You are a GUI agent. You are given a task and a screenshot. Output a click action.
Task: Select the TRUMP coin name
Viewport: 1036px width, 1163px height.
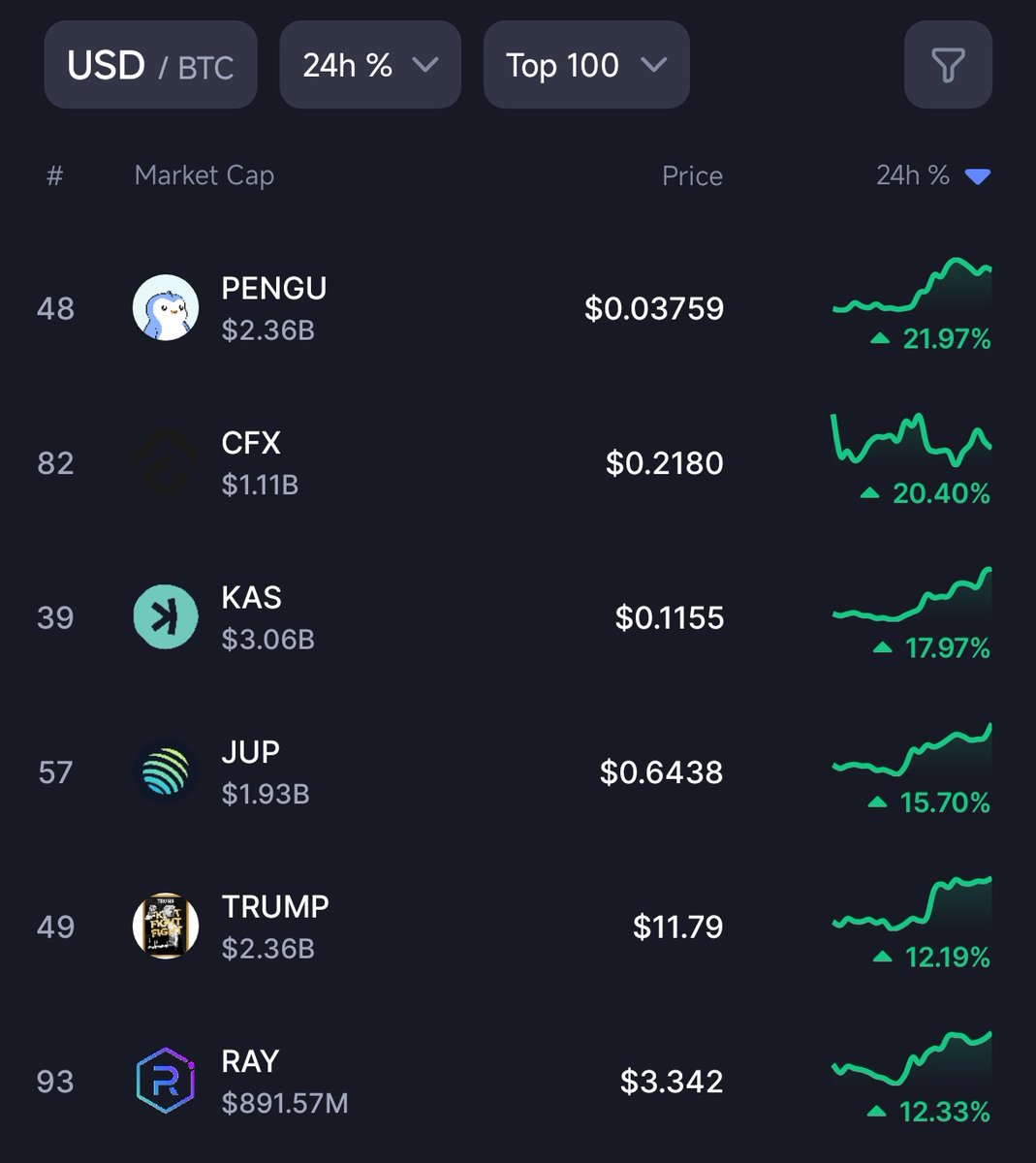tap(275, 906)
